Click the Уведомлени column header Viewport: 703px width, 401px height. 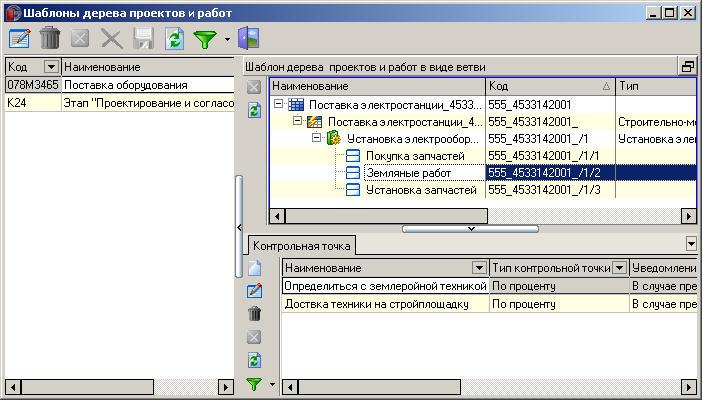(x=663, y=268)
